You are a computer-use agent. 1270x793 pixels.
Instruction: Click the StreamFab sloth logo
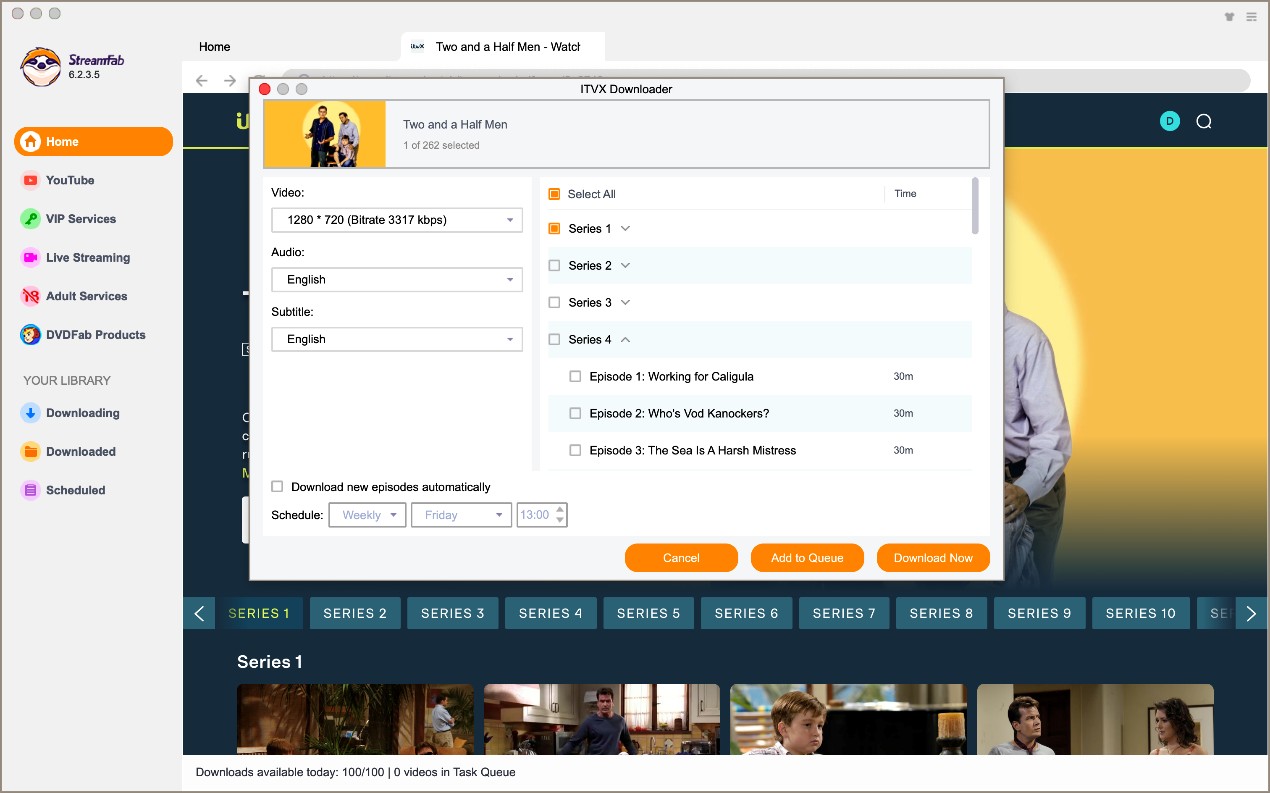tap(41, 66)
